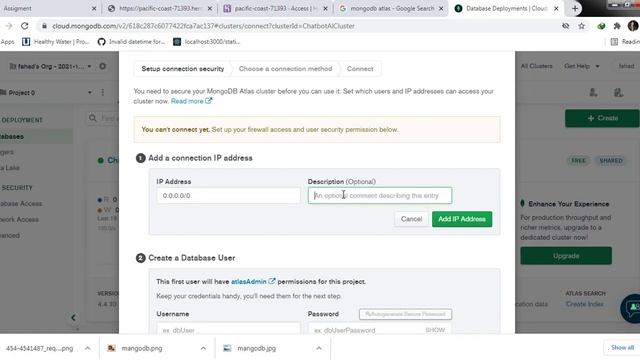Click the eye-slashed icon in address bar

[x=565, y=26]
